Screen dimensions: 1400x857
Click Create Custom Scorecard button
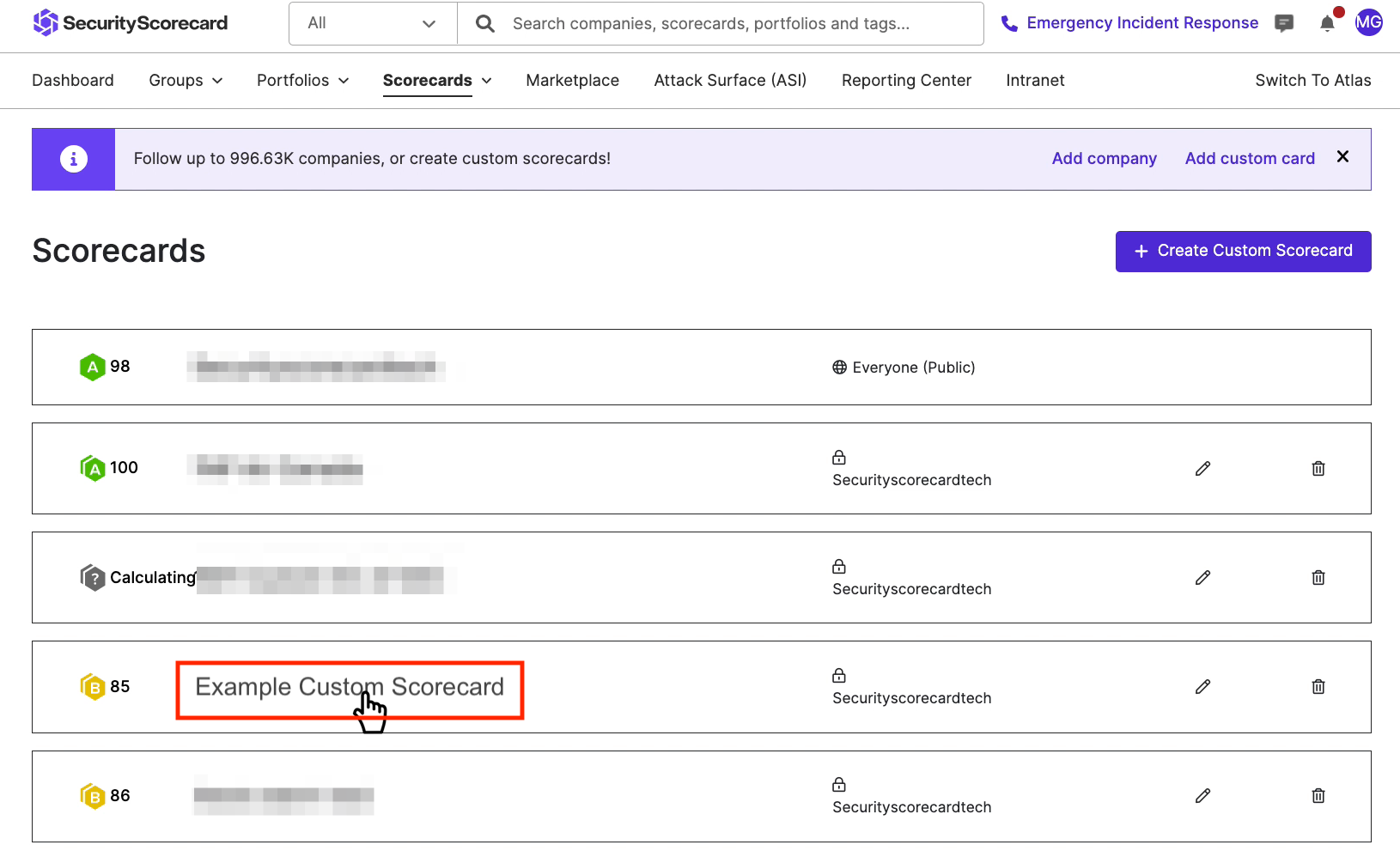[1243, 251]
